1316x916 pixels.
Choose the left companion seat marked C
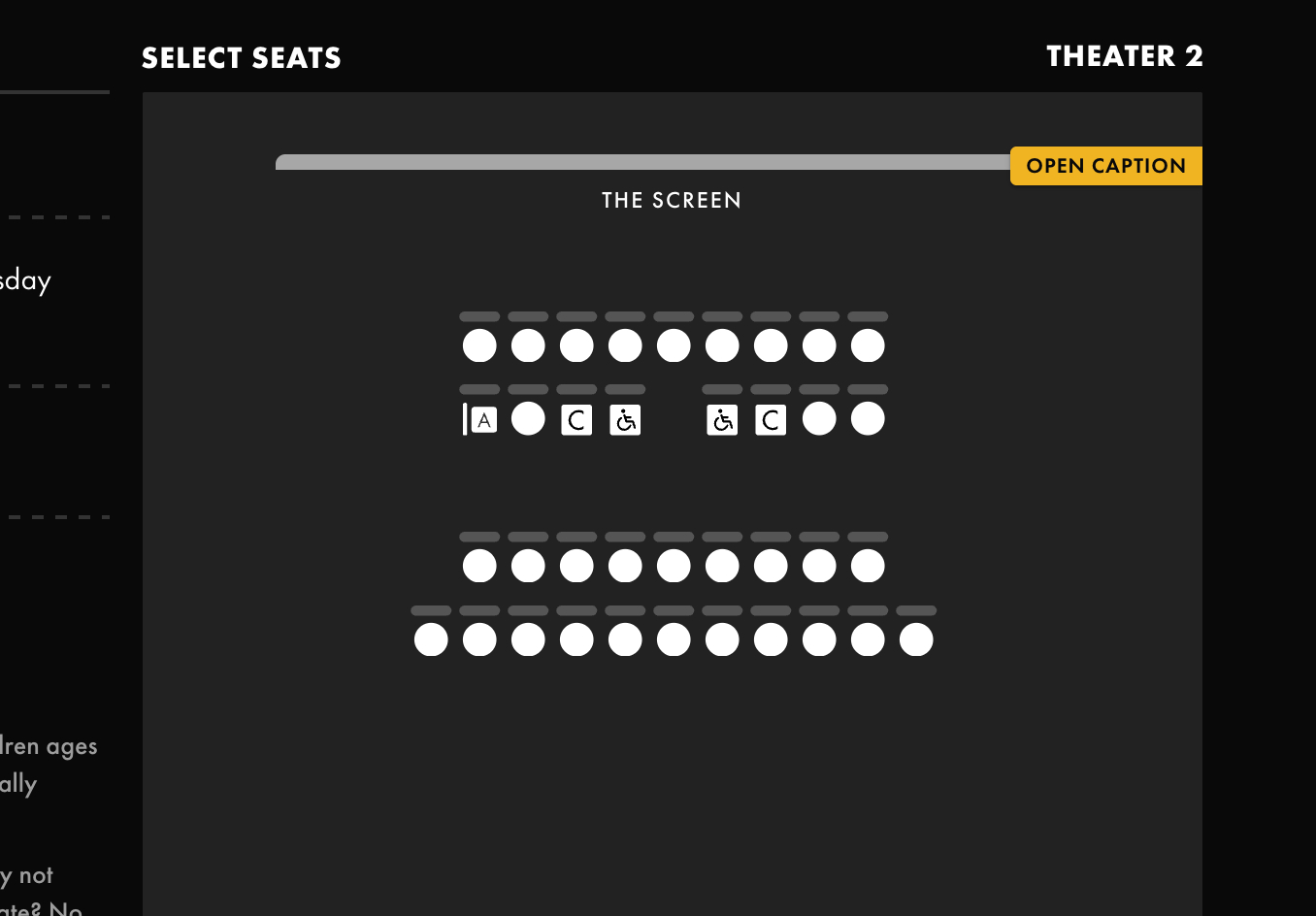pos(576,420)
